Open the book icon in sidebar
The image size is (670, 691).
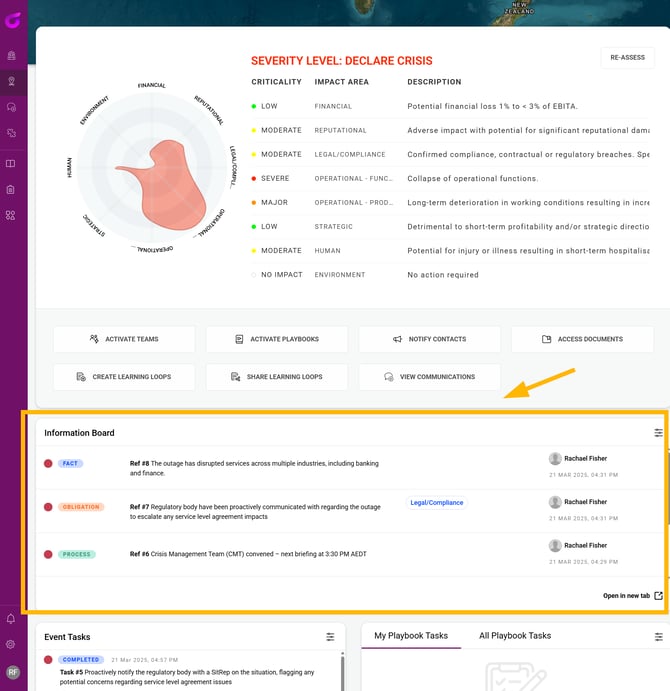tap(11, 163)
